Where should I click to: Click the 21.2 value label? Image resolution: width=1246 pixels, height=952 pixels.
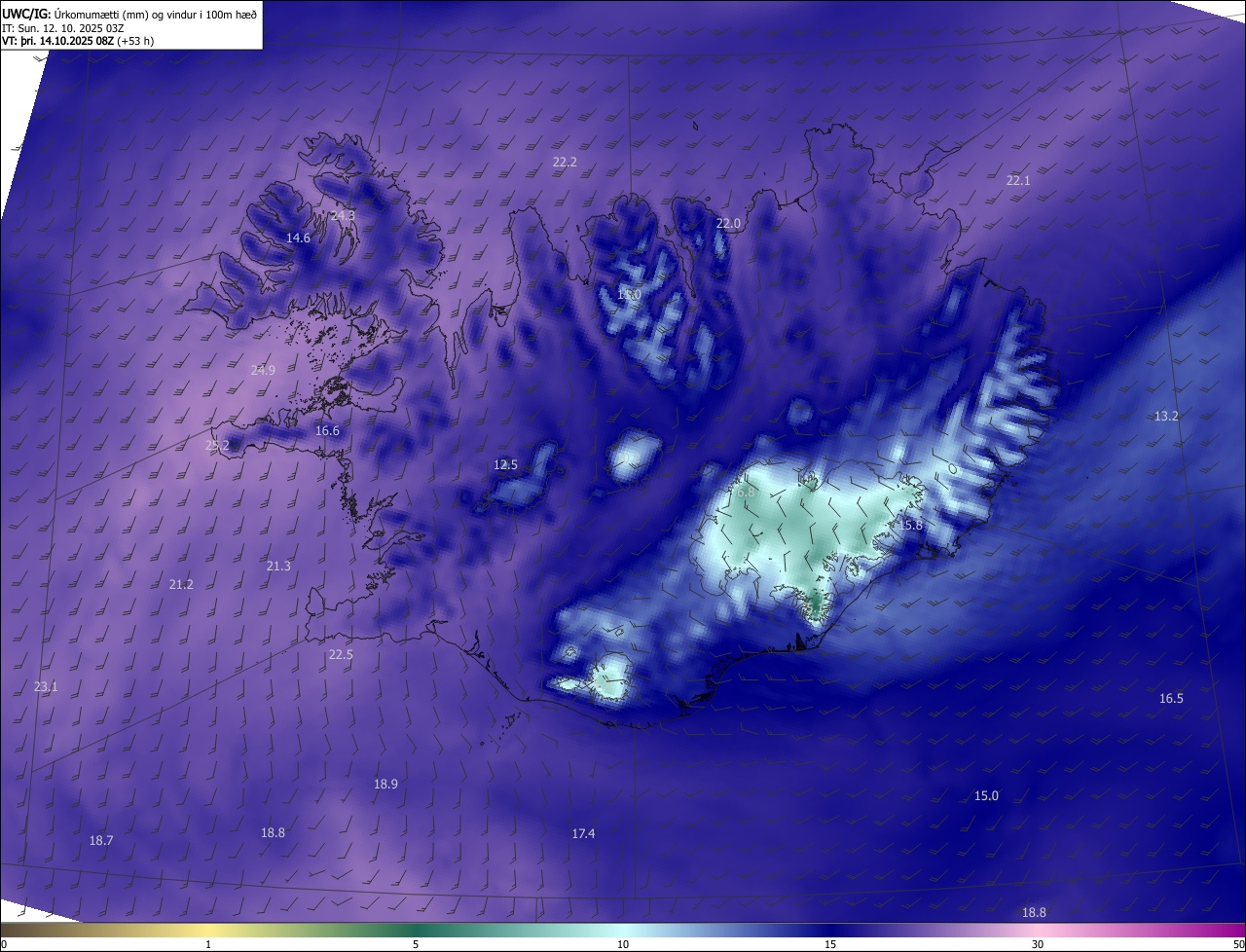pos(181,584)
